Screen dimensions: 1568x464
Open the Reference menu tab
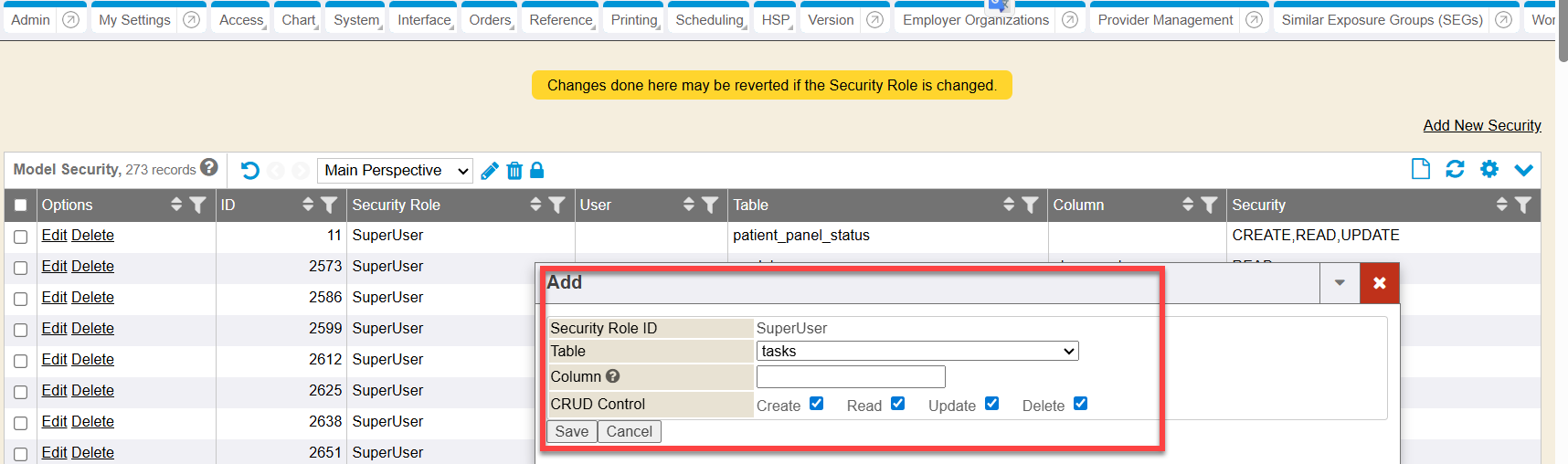pos(560,20)
